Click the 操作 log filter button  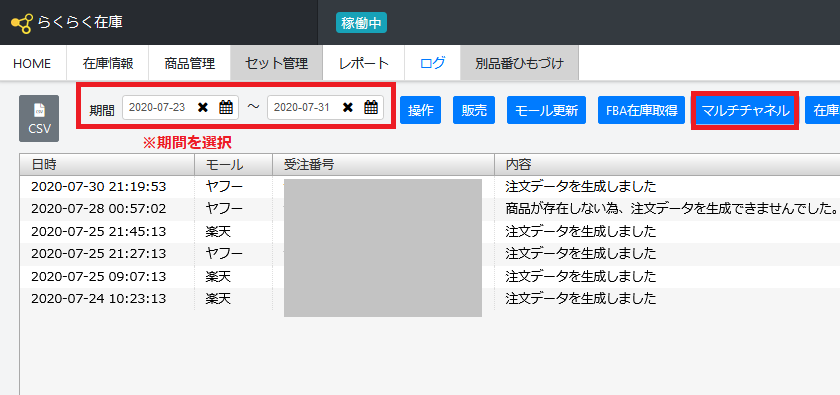pyautogui.click(x=421, y=110)
